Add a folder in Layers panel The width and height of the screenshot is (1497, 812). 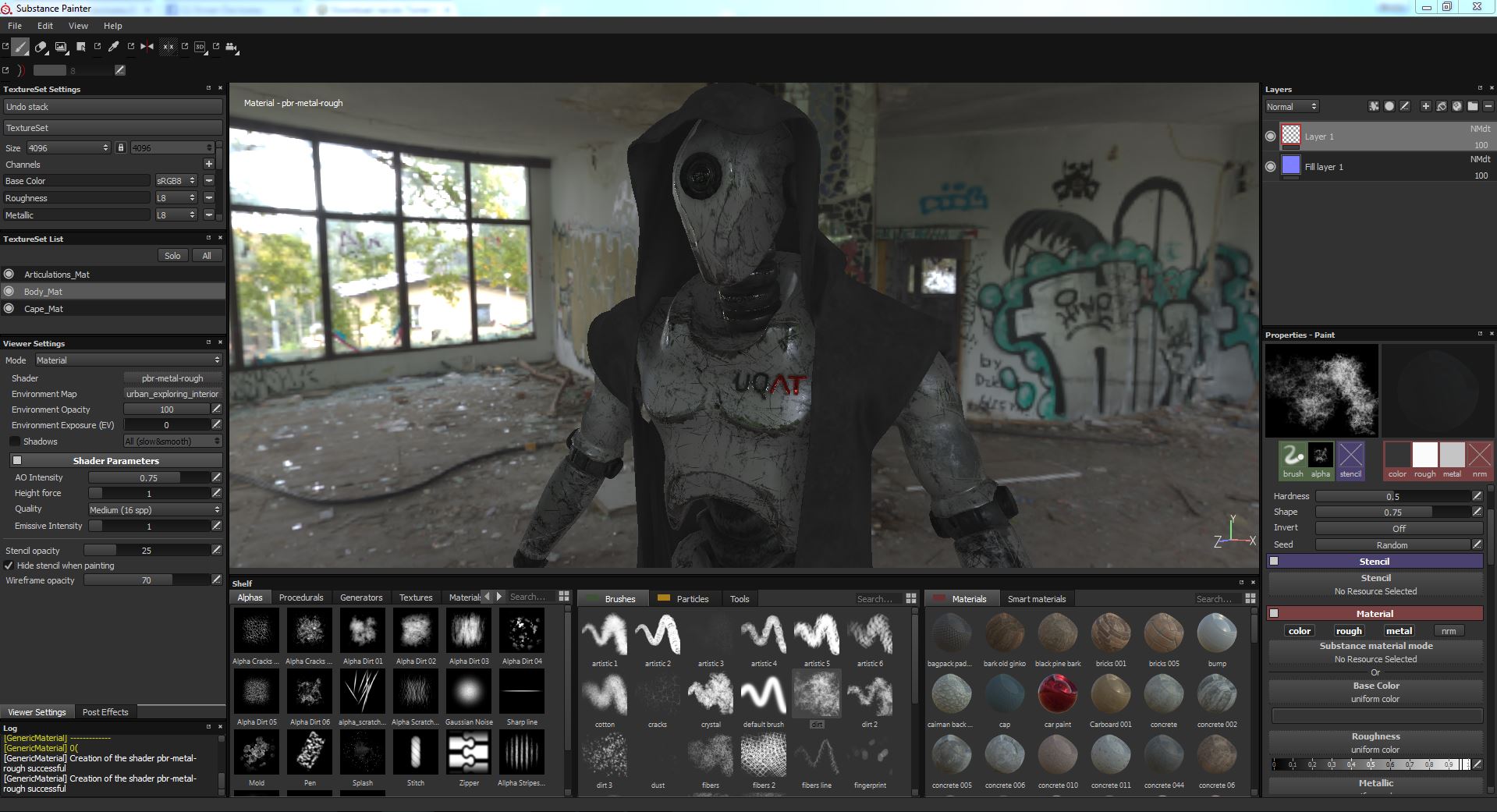tap(1473, 106)
